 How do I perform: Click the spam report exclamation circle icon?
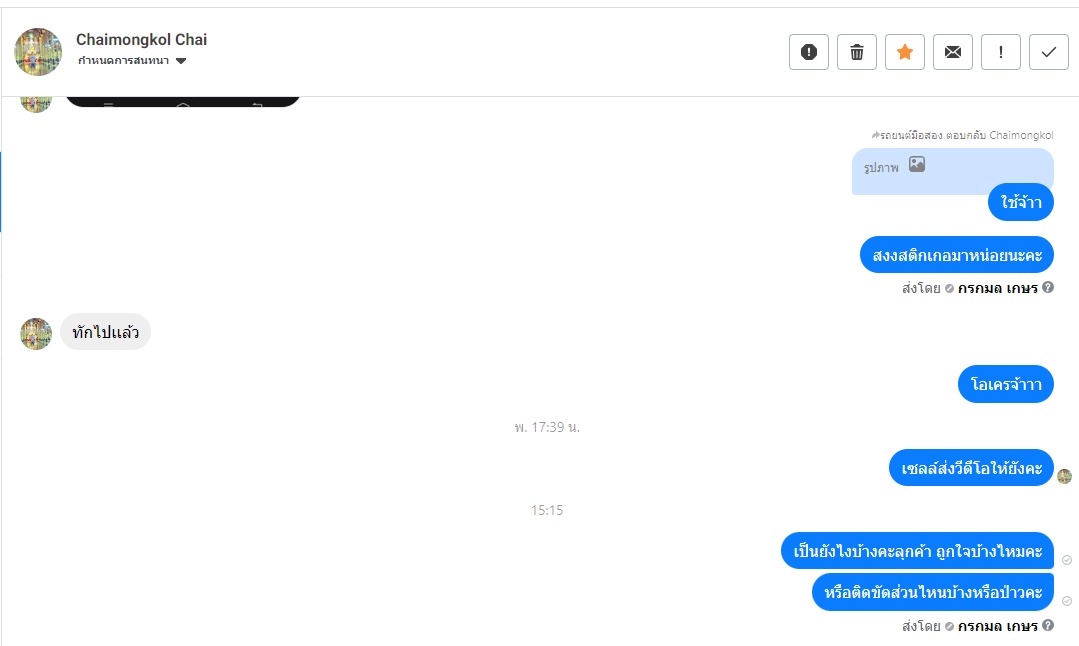point(809,52)
